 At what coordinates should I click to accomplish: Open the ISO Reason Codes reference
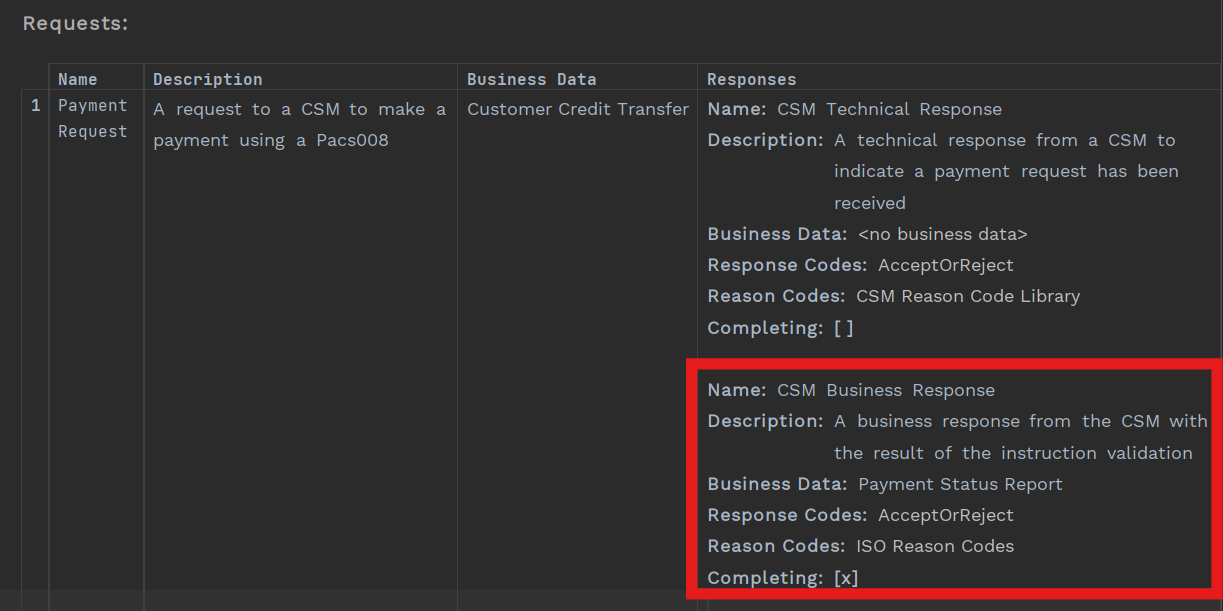(x=935, y=546)
